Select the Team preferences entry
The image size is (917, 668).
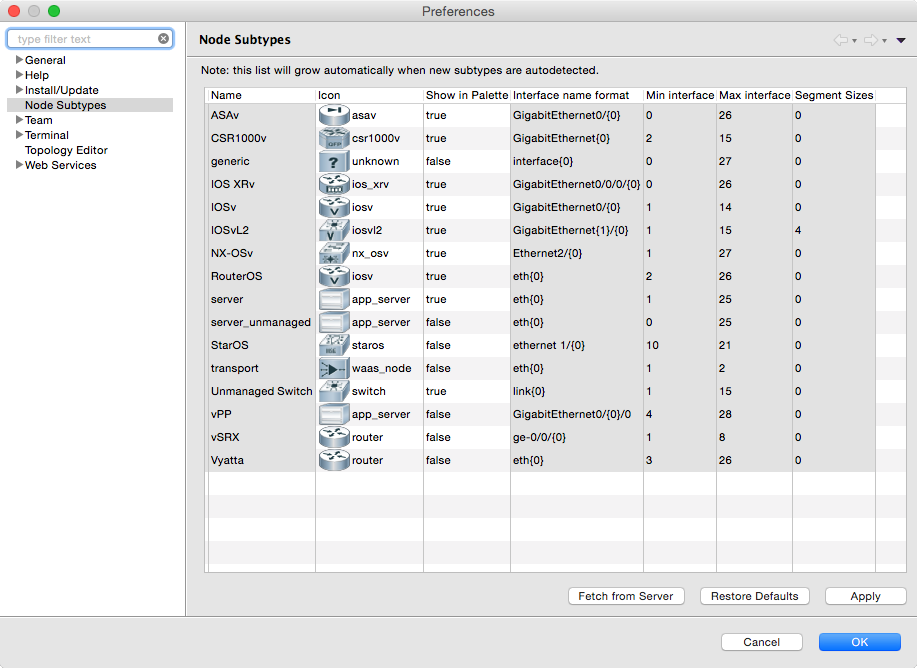(39, 120)
